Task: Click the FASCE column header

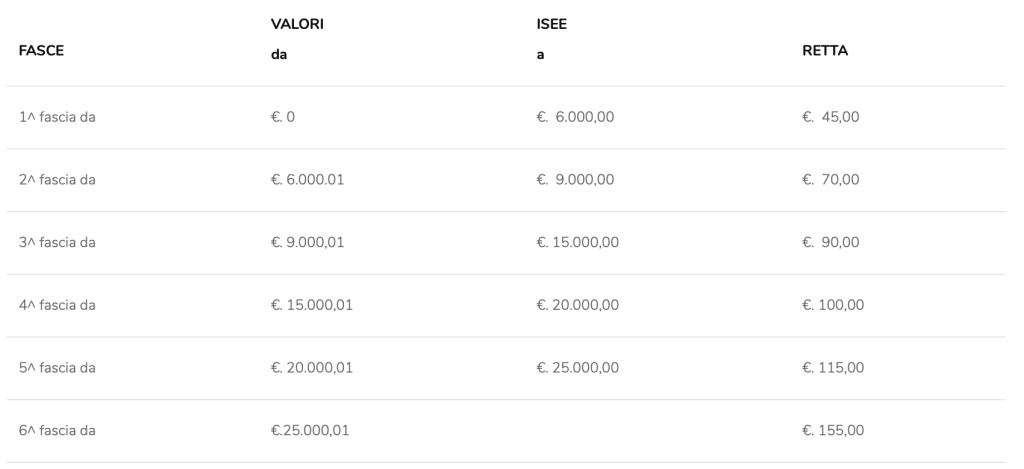Action: point(41,51)
